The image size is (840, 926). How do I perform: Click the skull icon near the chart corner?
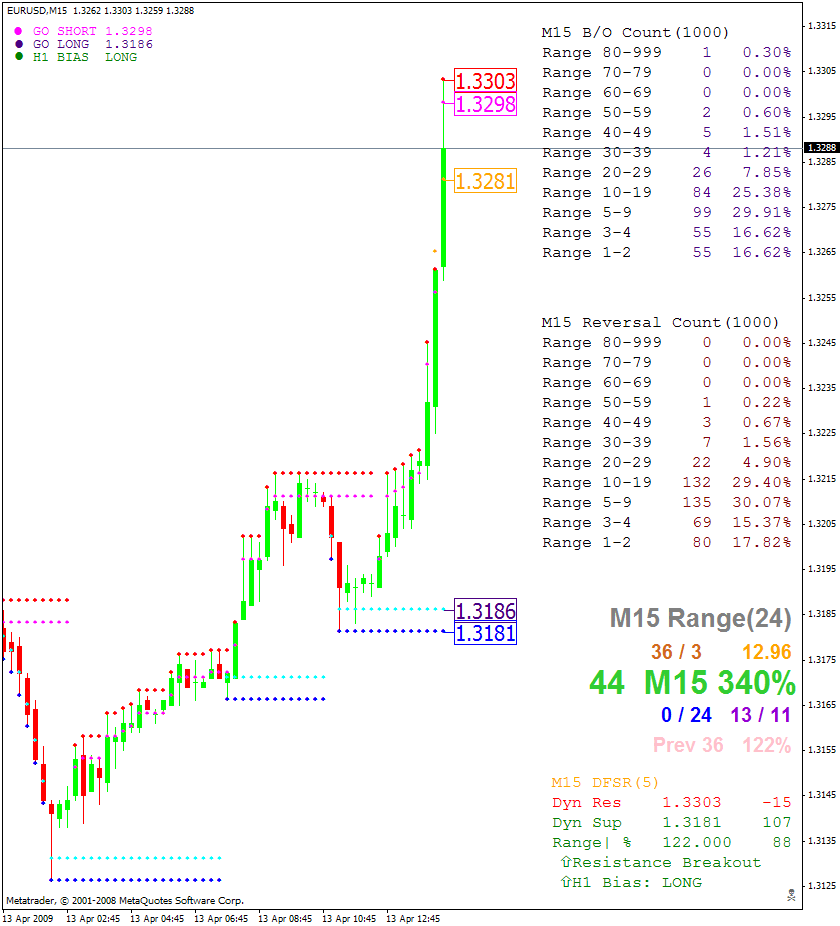coord(792,895)
